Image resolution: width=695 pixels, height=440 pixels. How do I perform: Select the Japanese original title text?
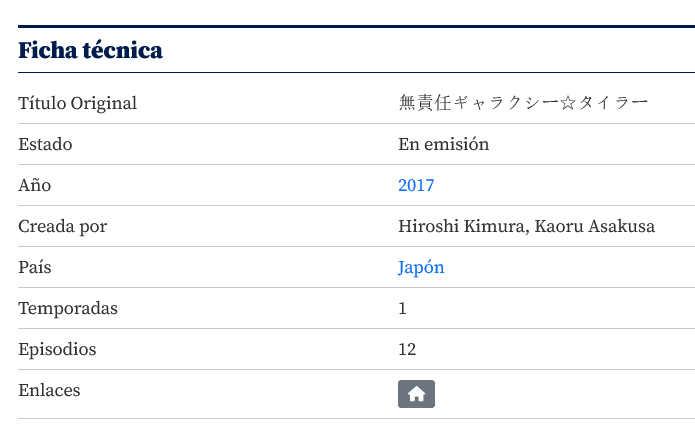tap(523, 103)
